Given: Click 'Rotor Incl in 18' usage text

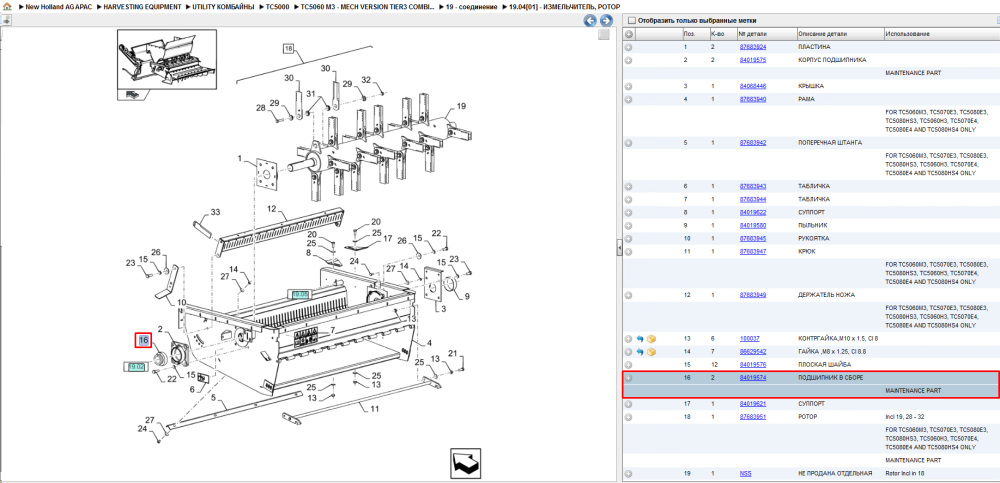Looking at the screenshot, I should 906,473.
